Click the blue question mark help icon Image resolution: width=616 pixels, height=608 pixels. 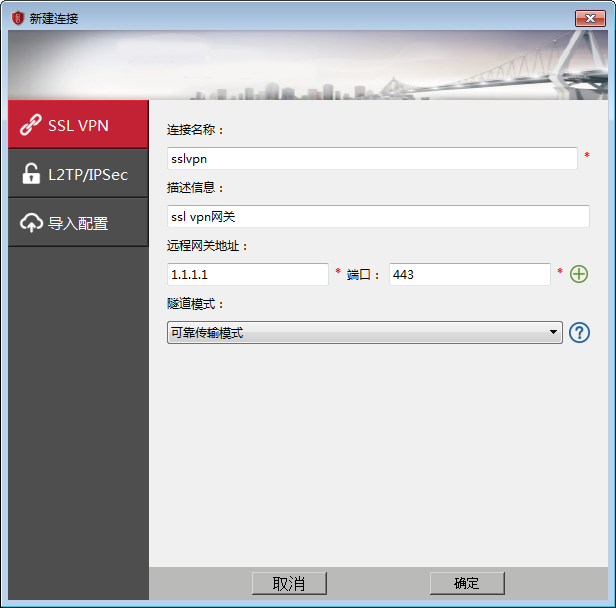[x=579, y=332]
